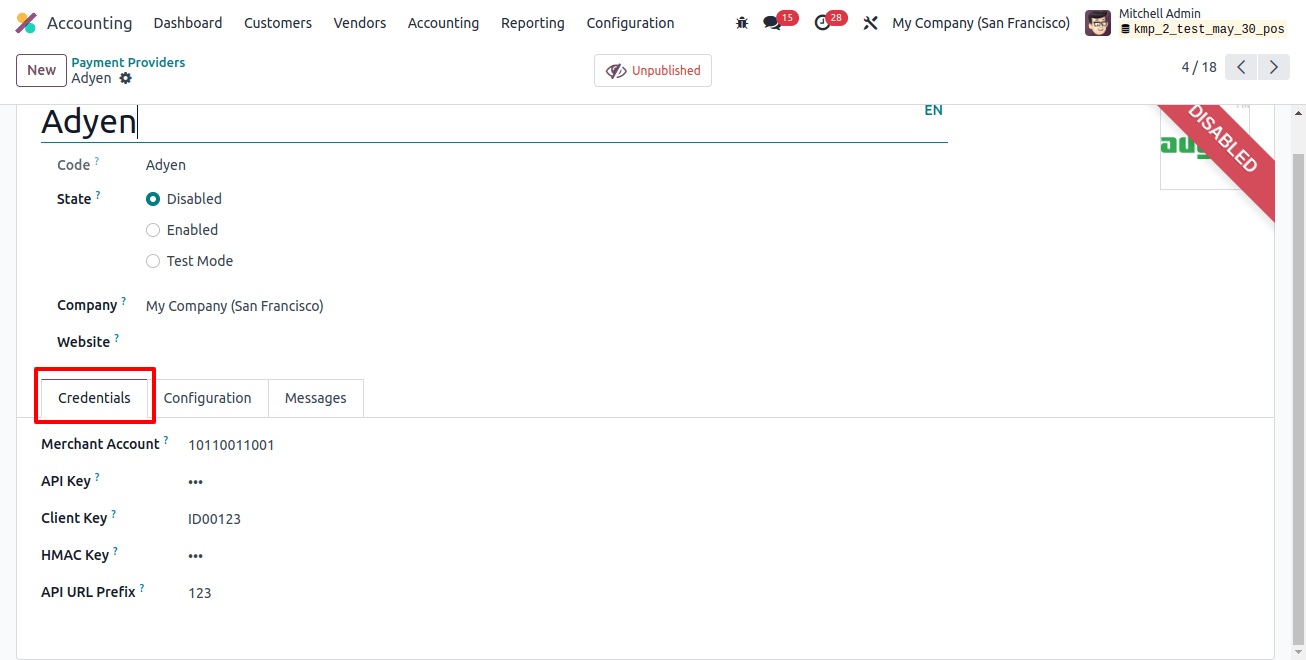Toggle the Unpublished status button
This screenshot has width=1306, height=660.
[653, 71]
